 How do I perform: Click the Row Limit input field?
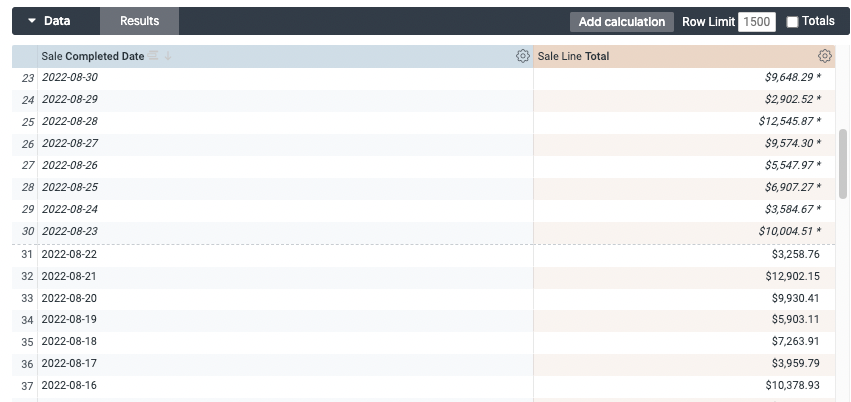click(756, 21)
